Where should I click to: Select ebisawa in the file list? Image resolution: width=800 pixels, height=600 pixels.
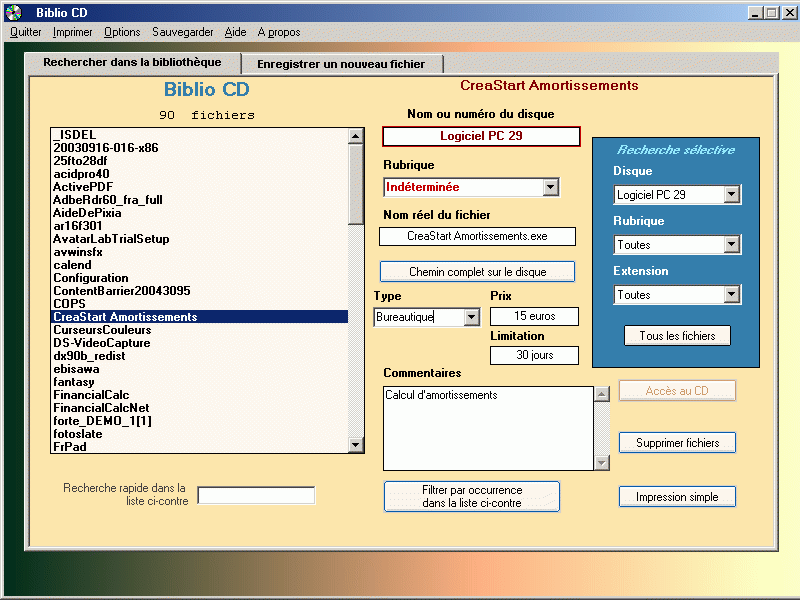(199, 369)
